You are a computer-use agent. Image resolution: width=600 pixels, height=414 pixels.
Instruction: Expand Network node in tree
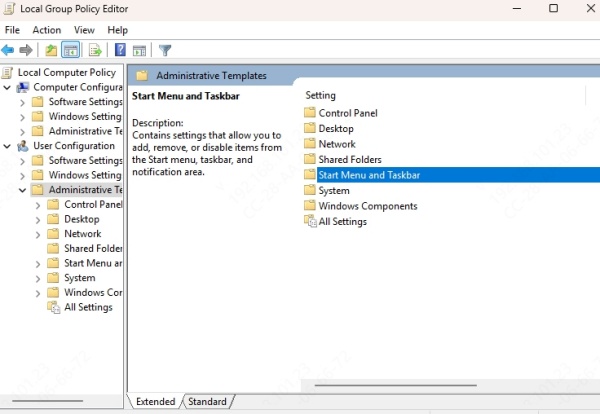coord(38,235)
